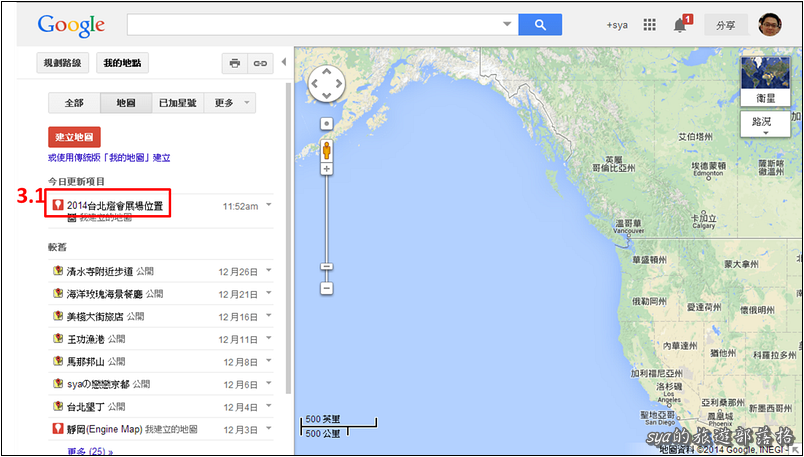This screenshot has width=804, height=457.
Task: Open options arrow for 11:52am entry
Action: tap(269, 205)
